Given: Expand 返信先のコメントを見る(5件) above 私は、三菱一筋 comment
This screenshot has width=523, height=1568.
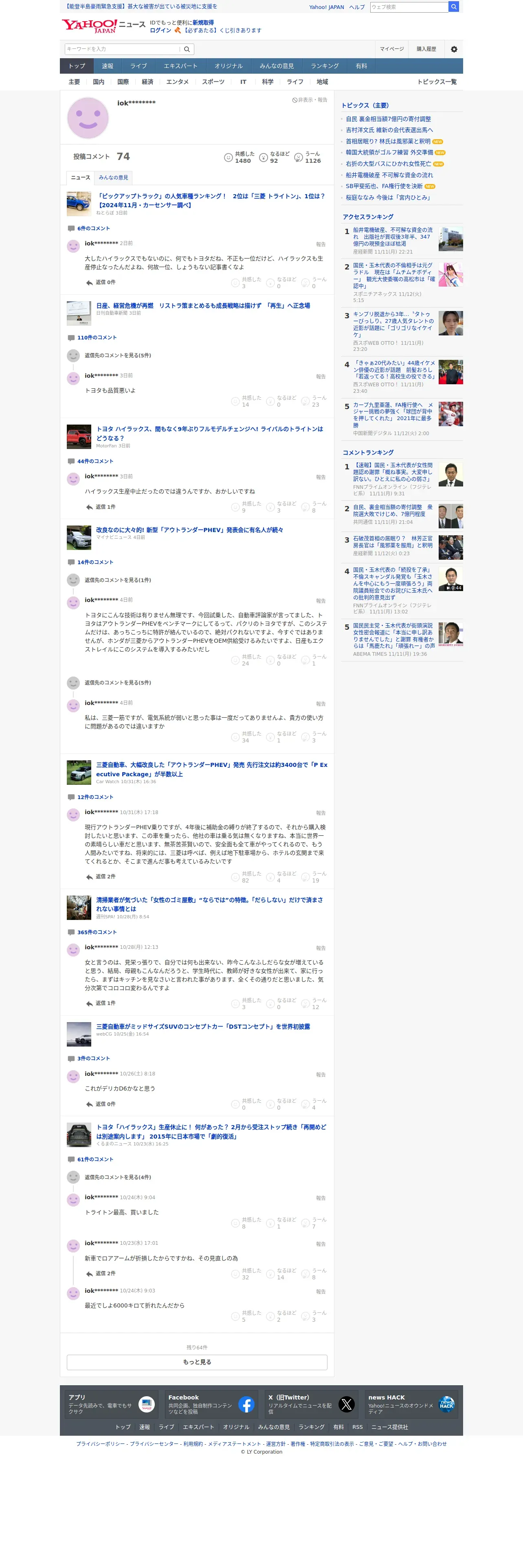Looking at the screenshot, I should 117,683.
